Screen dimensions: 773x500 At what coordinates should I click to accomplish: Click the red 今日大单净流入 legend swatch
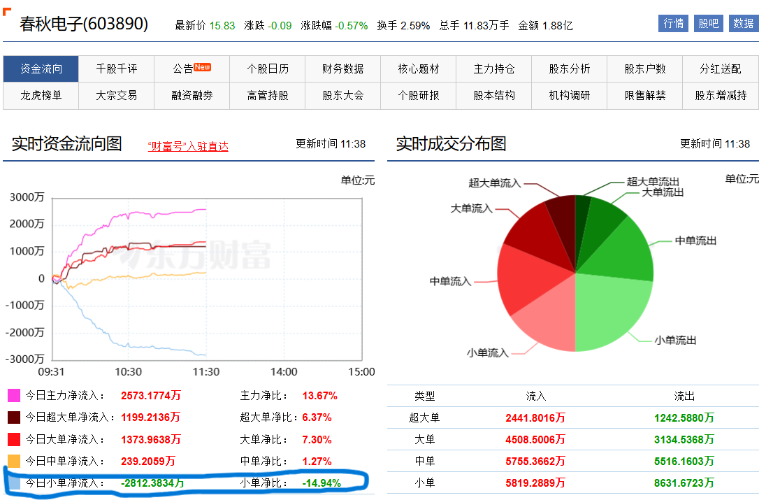coord(14,439)
